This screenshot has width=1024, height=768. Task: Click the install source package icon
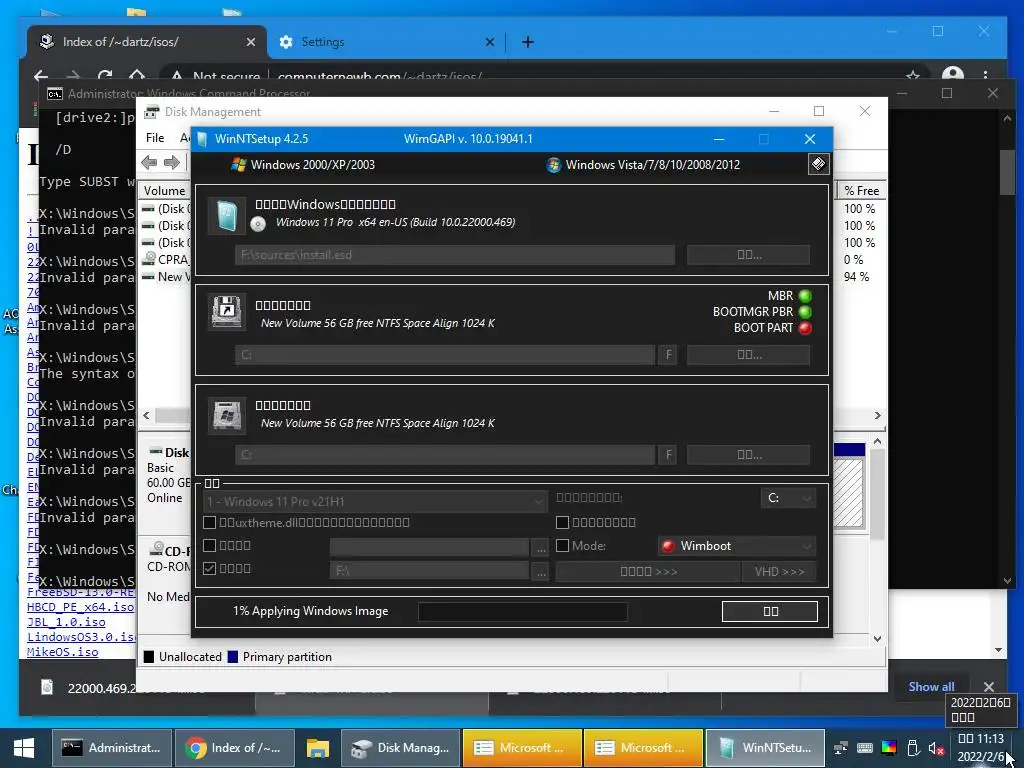click(227, 216)
